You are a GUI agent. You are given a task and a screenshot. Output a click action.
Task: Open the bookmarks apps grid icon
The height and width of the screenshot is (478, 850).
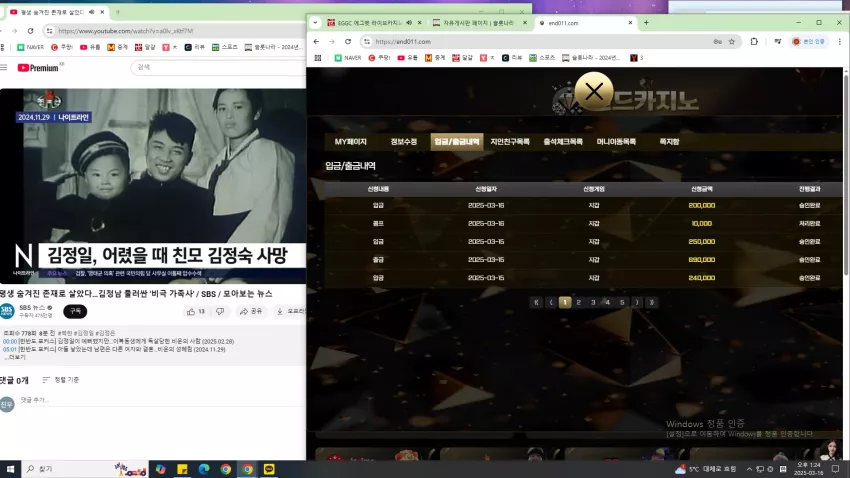[318, 57]
